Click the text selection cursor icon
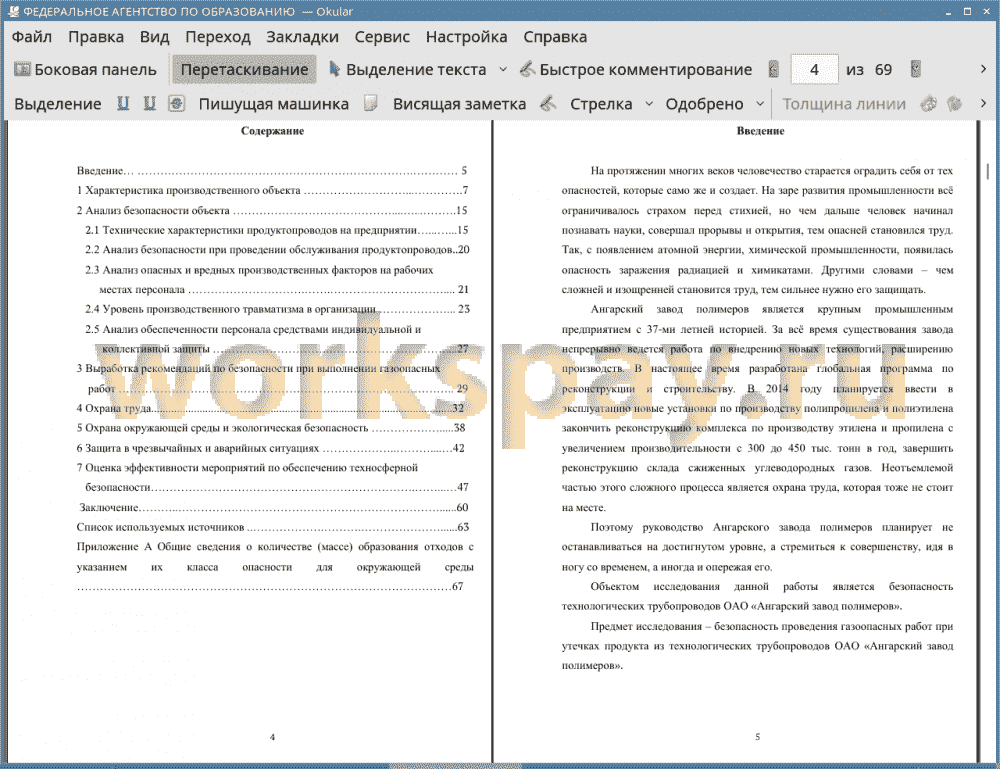The height and width of the screenshot is (769, 1000). pos(334,69)
